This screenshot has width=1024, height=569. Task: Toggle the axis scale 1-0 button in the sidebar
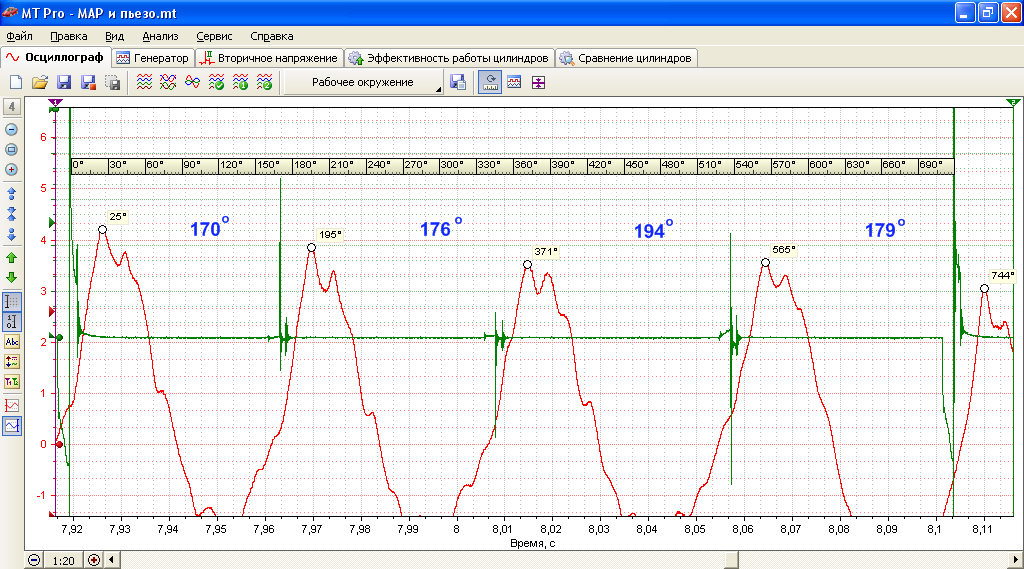click(x=12, y=321)
